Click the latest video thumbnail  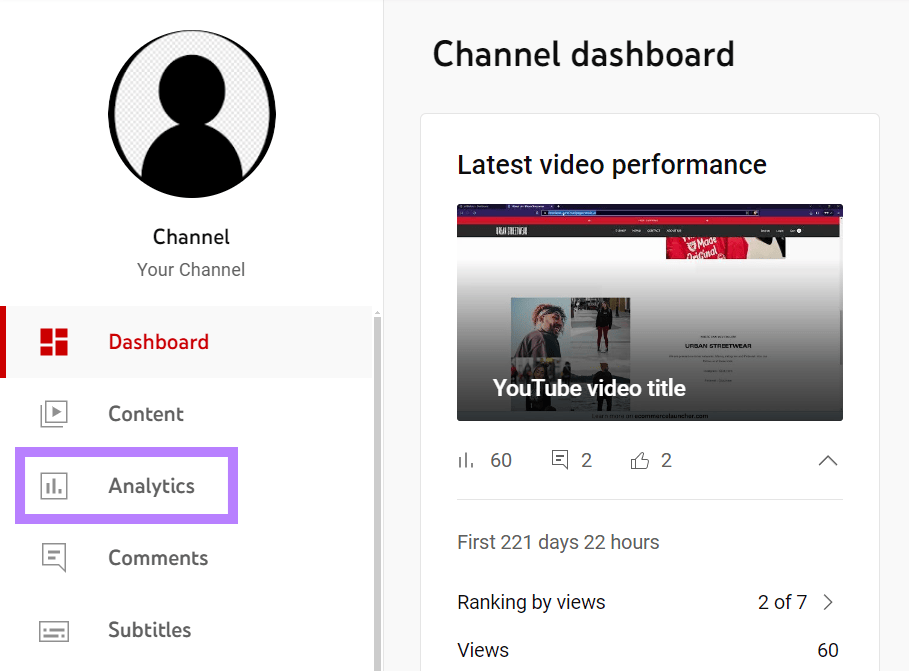[649, 312]
